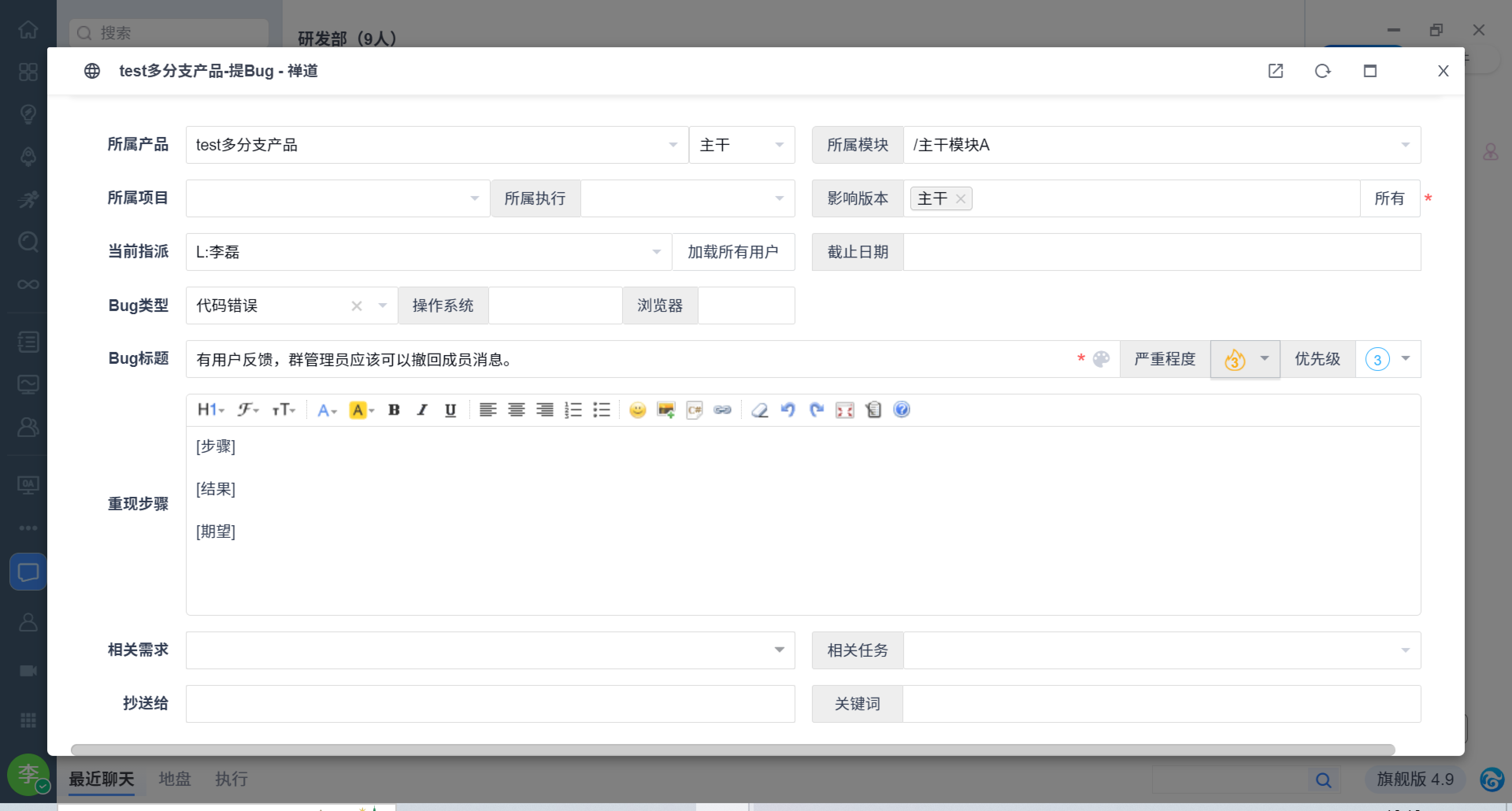Click the 搜索 box in chat window

(169, 33)
